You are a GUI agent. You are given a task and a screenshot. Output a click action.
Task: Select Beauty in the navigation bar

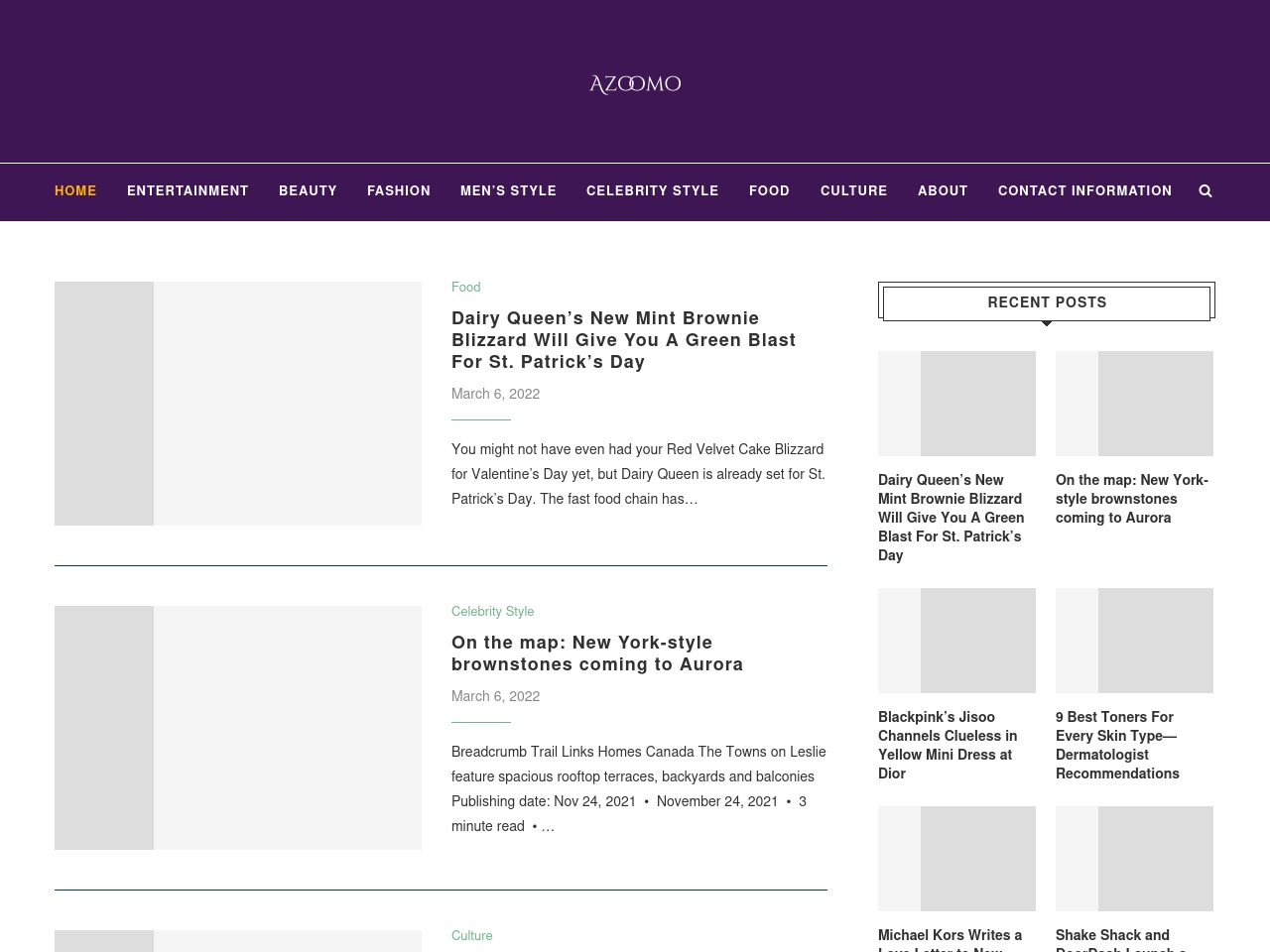click(x=308, y=191)
